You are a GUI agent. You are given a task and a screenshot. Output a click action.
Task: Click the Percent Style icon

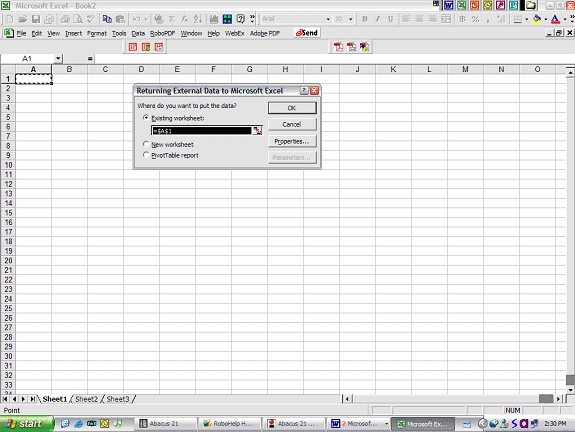pyautogui.click(x=475, y=19)
